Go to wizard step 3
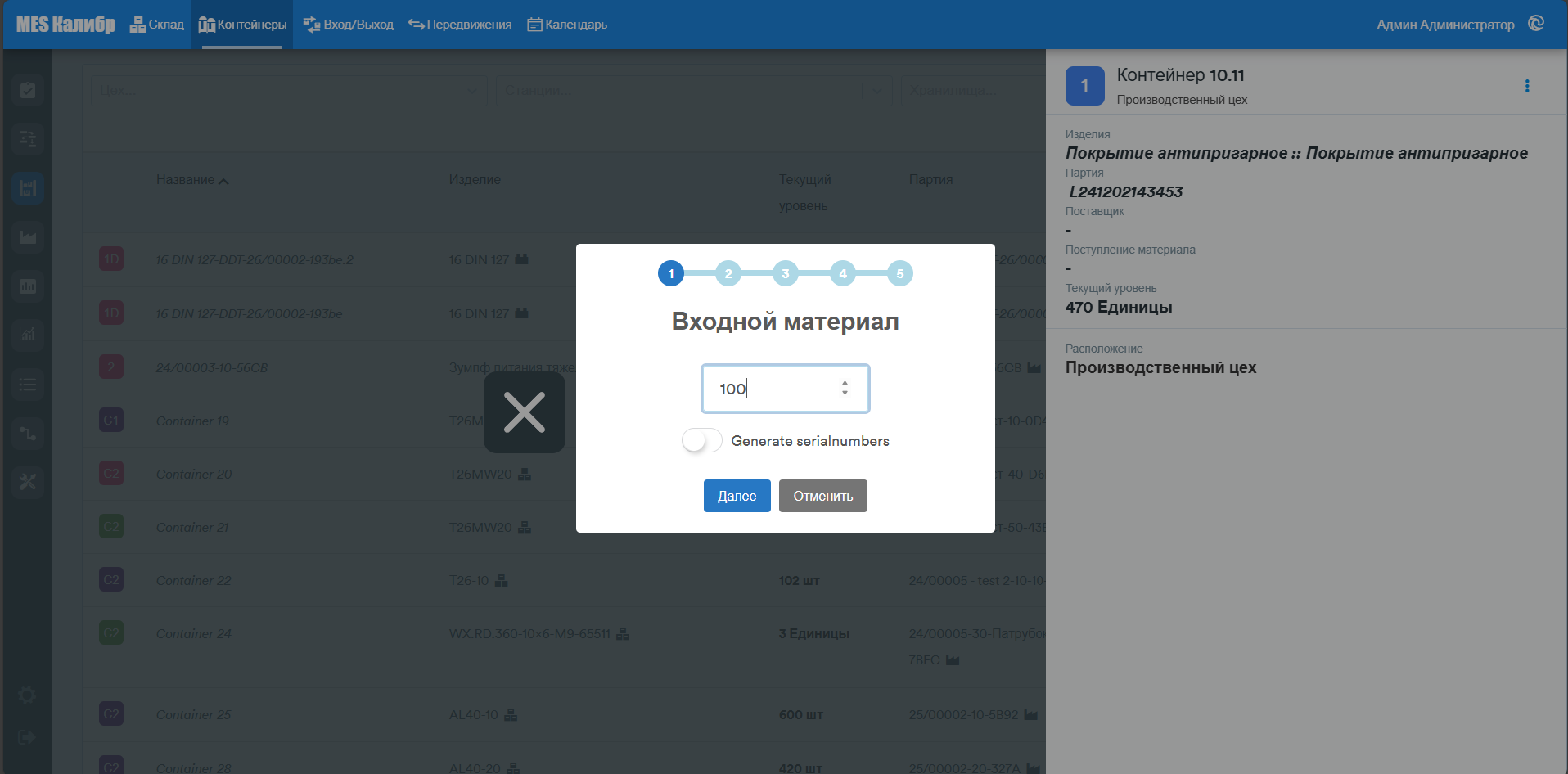 [786, 273]
